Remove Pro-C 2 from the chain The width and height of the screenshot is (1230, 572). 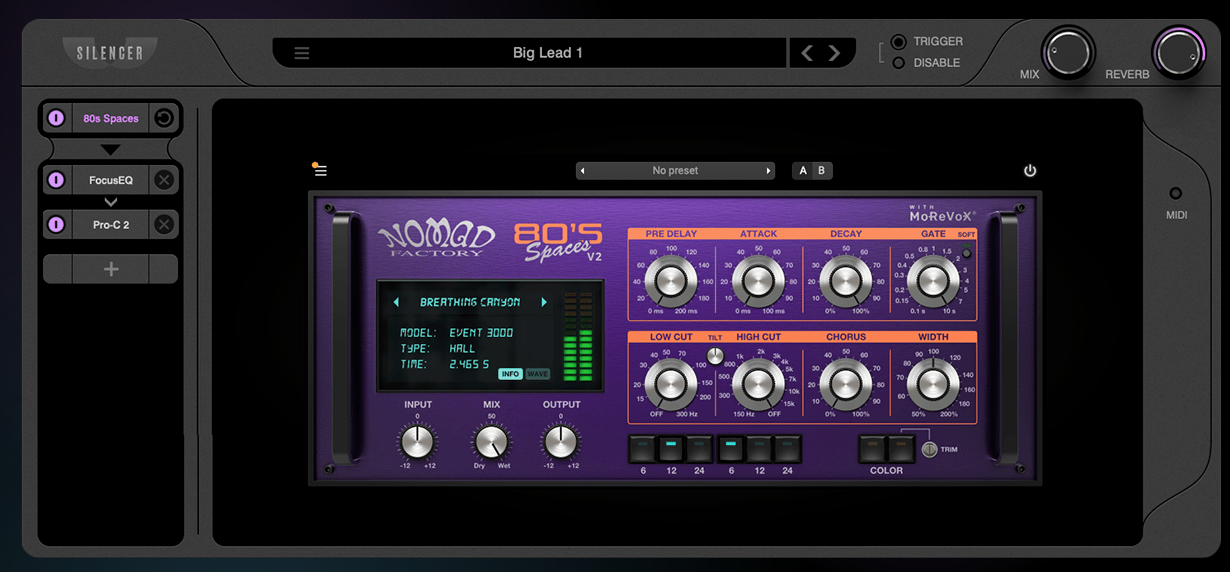[x=164, y=225]
